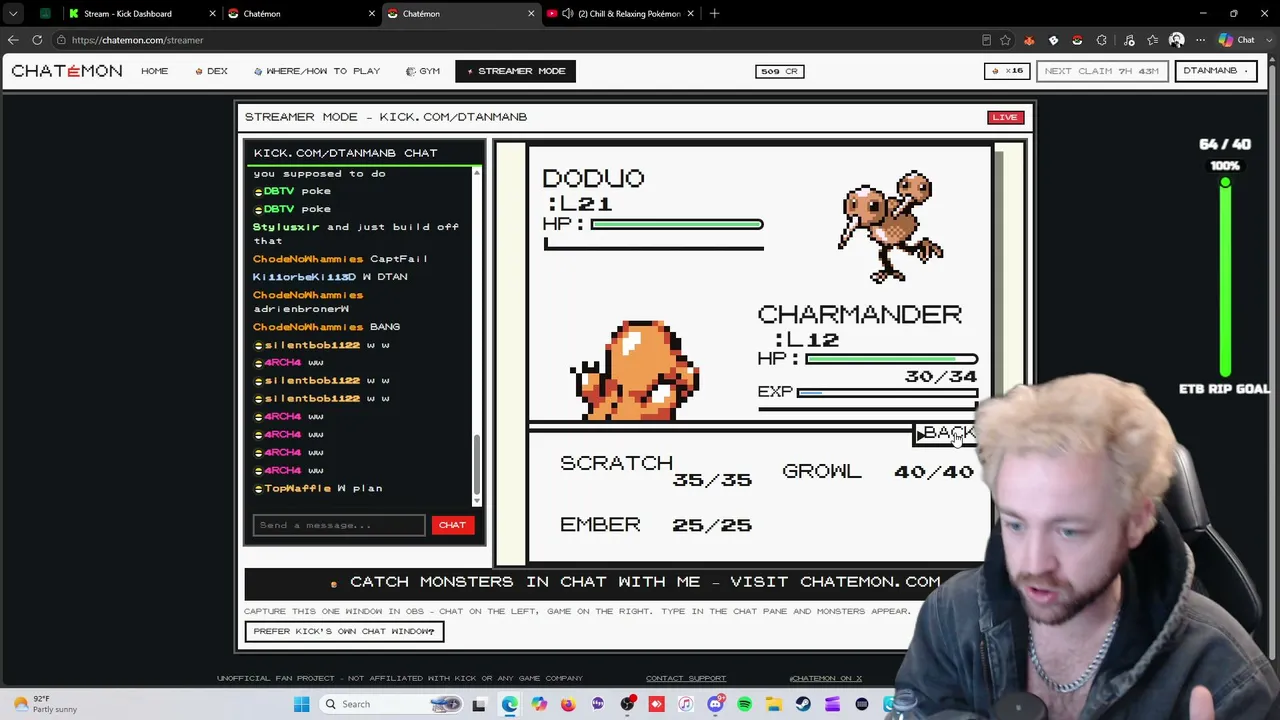1280x720 pixels.
Task: Open File Explorer from the taskbar
Action: (774, 704)
